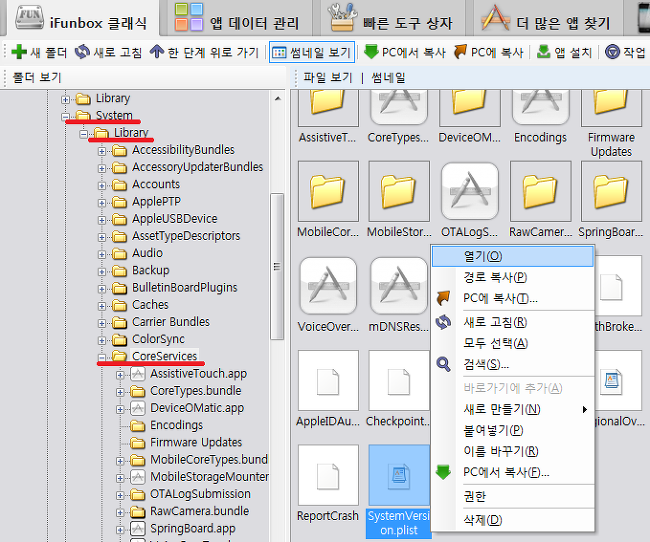
Task: Select DeviceOMatic.app in the tree
Action: coord(197,408)
